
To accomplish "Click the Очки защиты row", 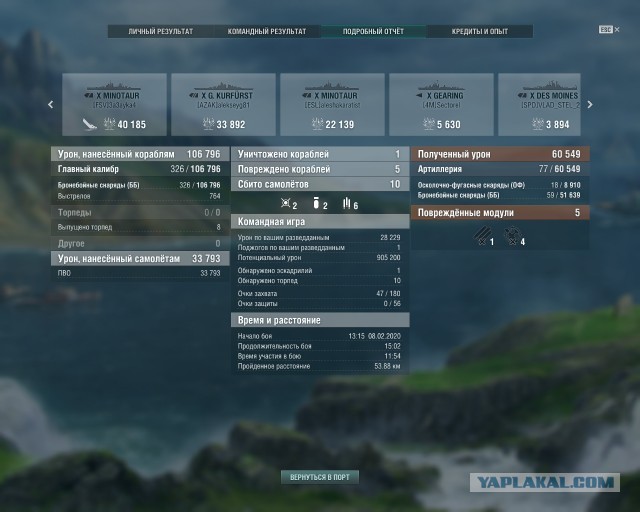I will coord(320,303).
